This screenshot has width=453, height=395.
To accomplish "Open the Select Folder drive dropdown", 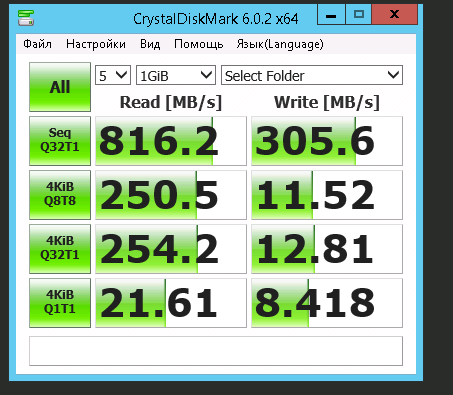I will coord(312,75).
